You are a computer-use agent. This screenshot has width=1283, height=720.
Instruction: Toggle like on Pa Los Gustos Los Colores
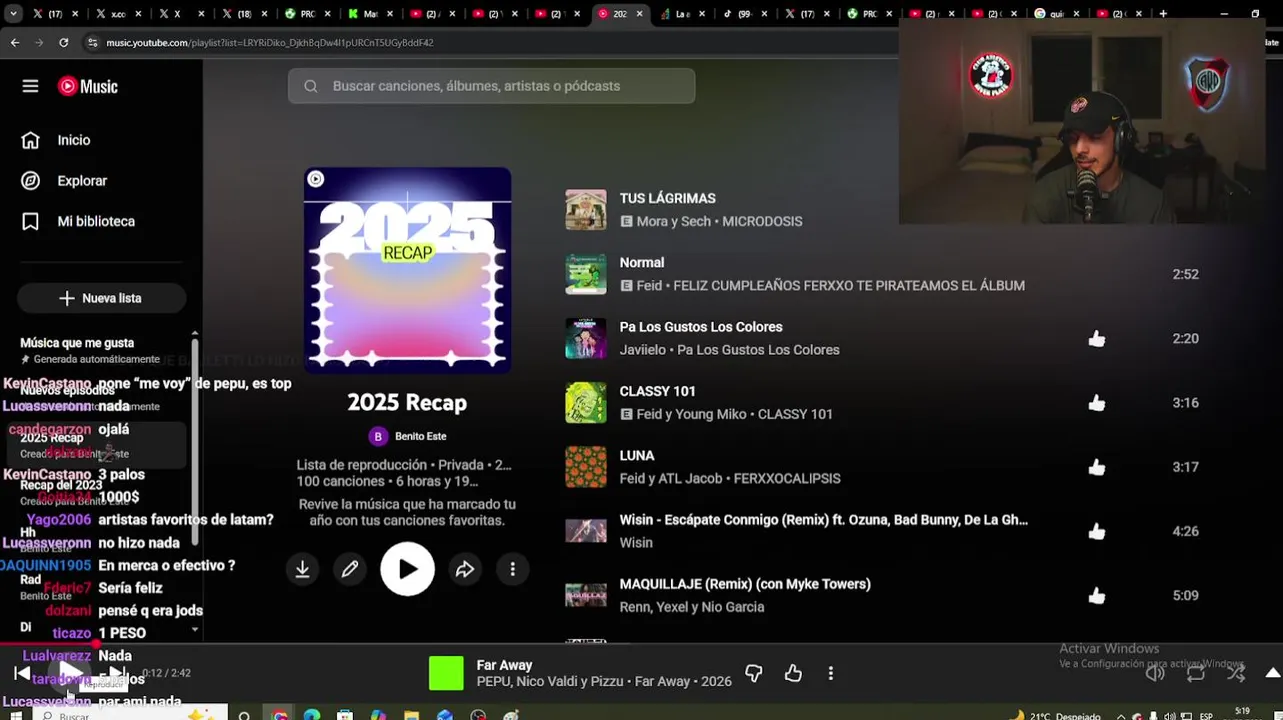coord(1097,339)
